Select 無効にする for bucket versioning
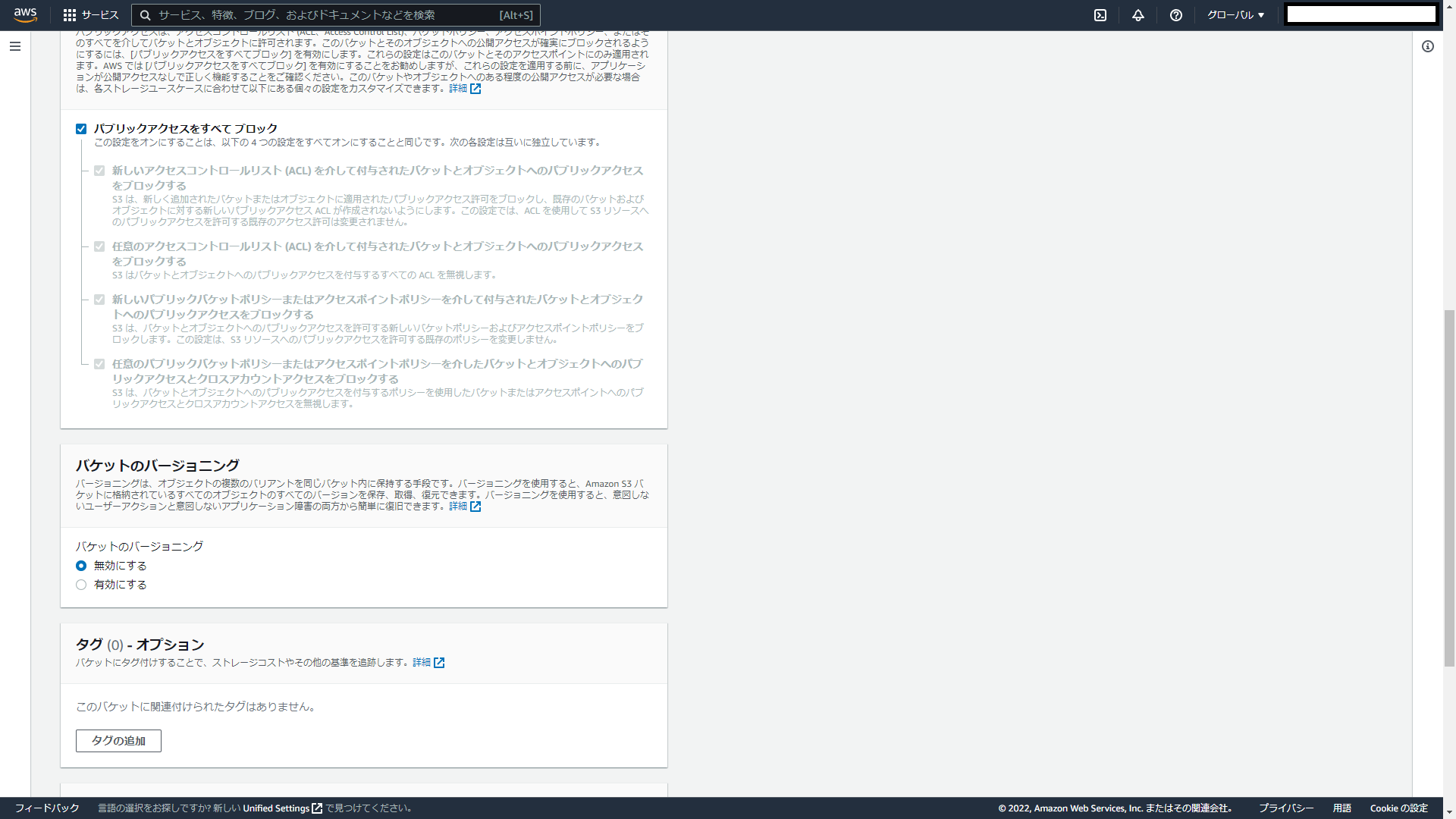1456x819 pixels. (81, 566)
